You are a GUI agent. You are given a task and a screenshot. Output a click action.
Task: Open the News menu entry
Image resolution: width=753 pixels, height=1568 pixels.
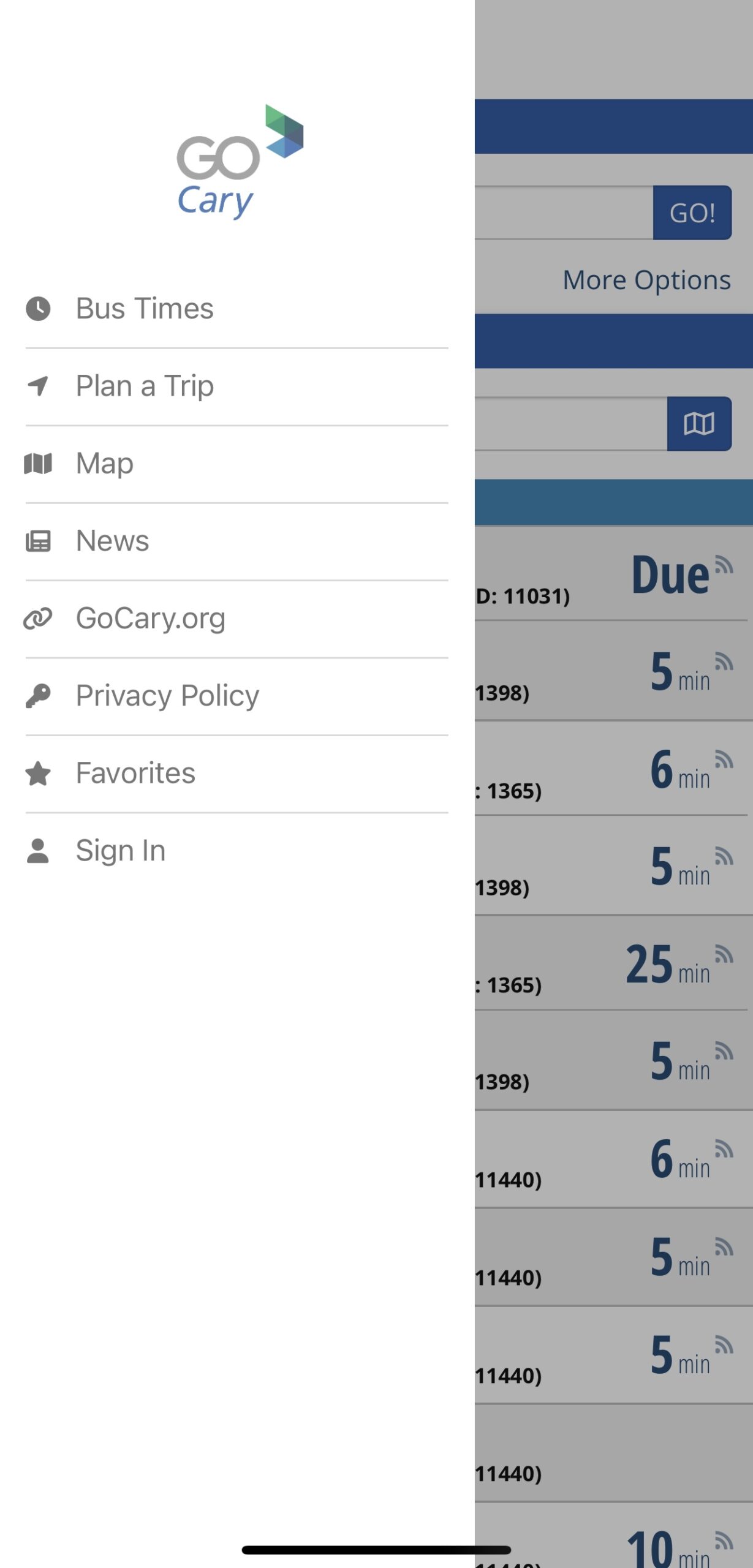(x=236, y=541)
